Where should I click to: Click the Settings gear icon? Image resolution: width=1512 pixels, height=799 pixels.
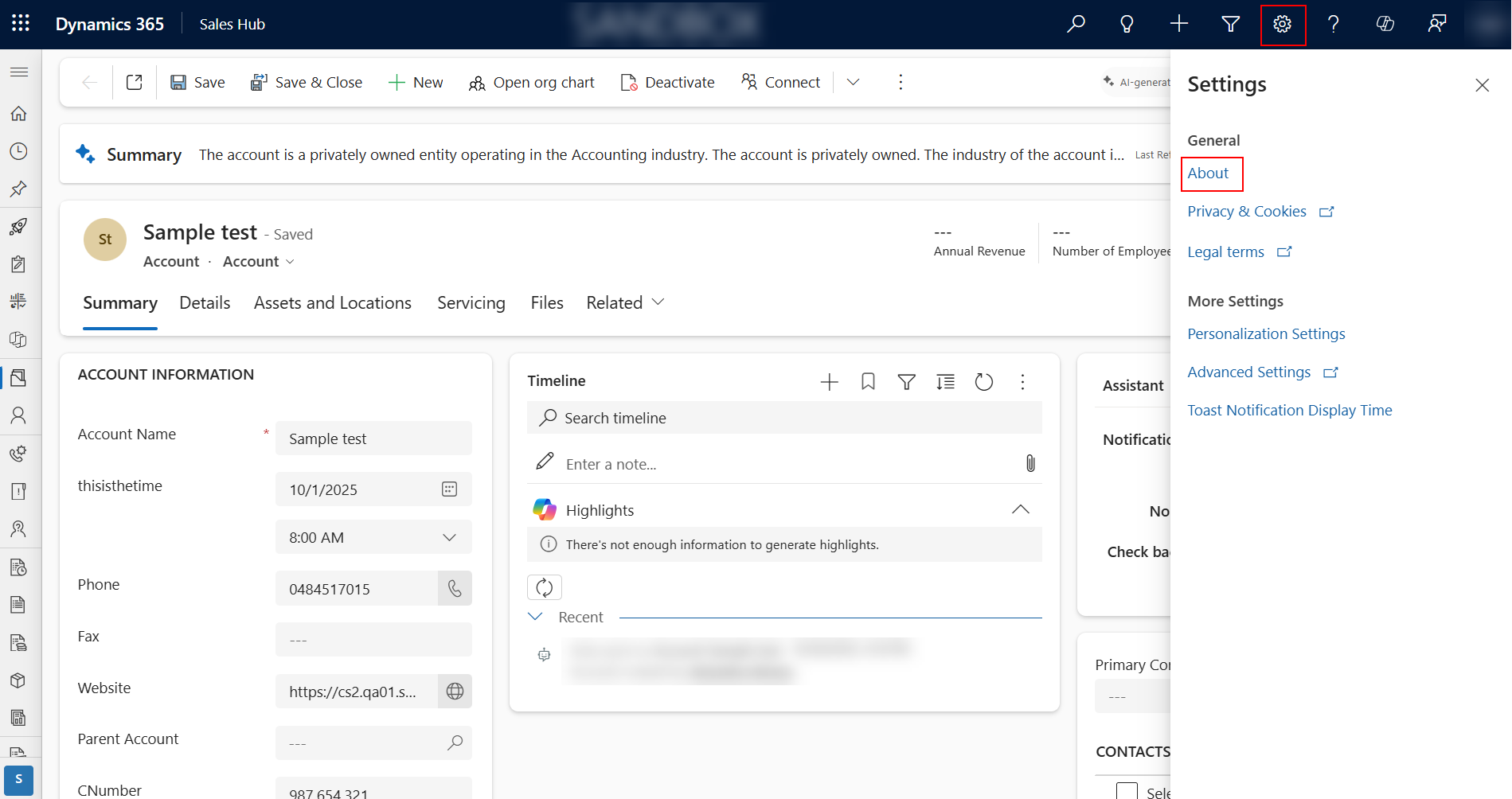(1283, 25)
